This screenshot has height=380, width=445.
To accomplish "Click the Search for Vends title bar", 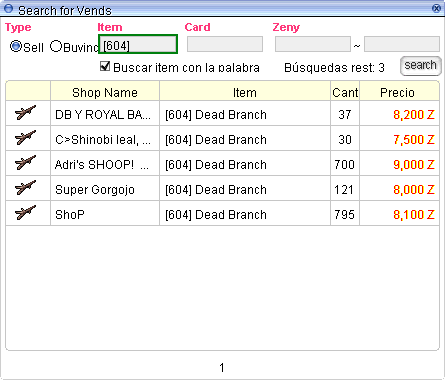I will tap(222, 9).
